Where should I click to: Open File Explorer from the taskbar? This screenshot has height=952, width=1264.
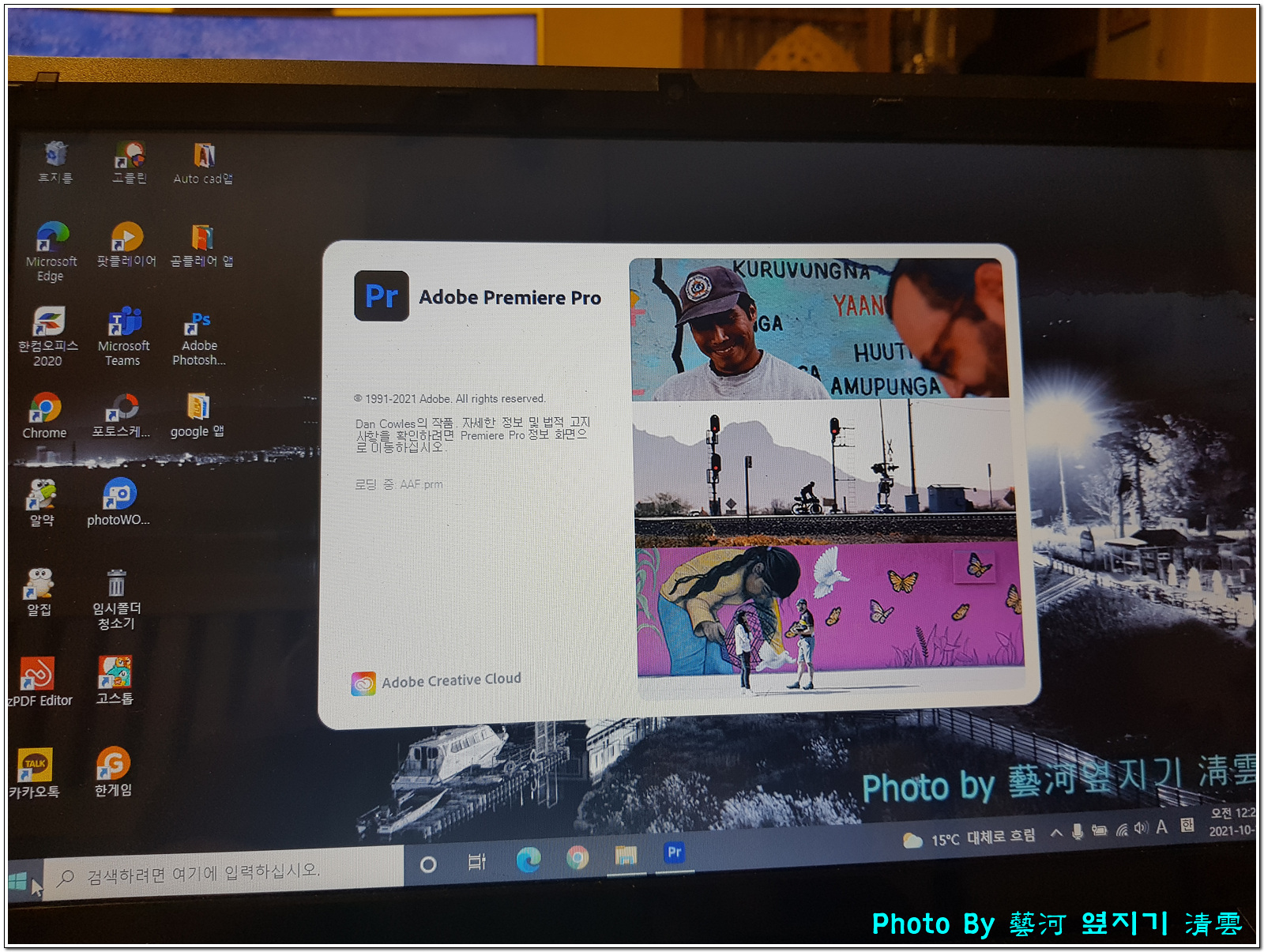coord(626,855)
